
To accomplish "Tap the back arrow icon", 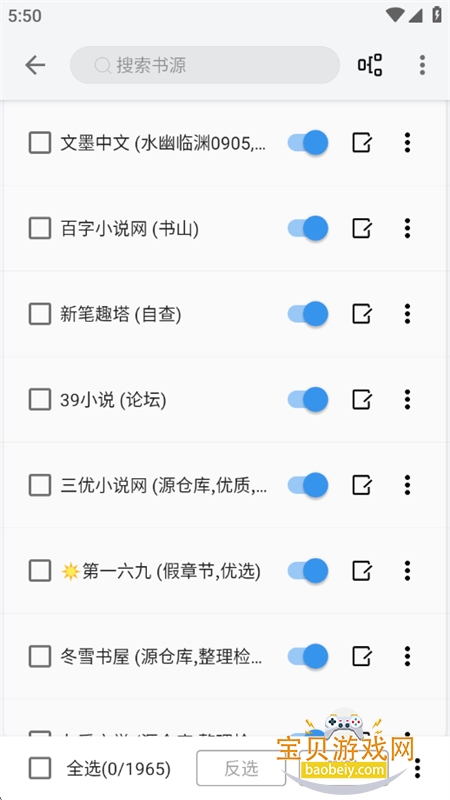I will [x=35, y=65].
